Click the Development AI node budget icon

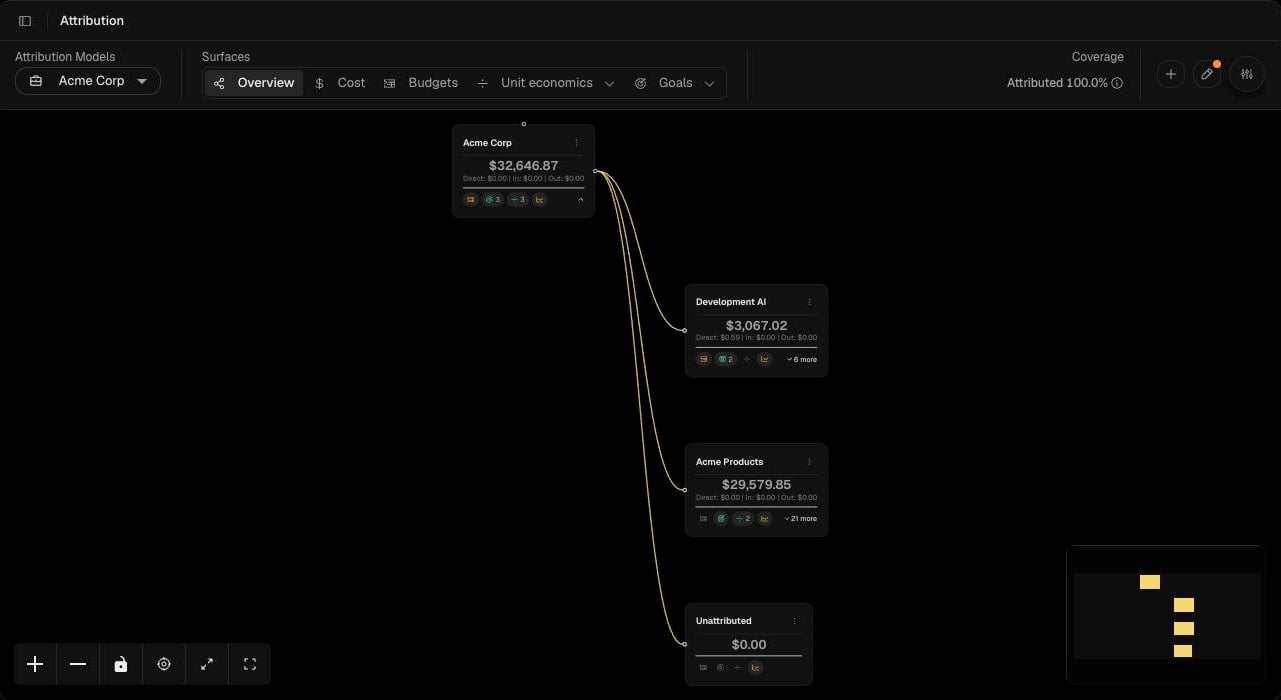click(x=704, y=359)
